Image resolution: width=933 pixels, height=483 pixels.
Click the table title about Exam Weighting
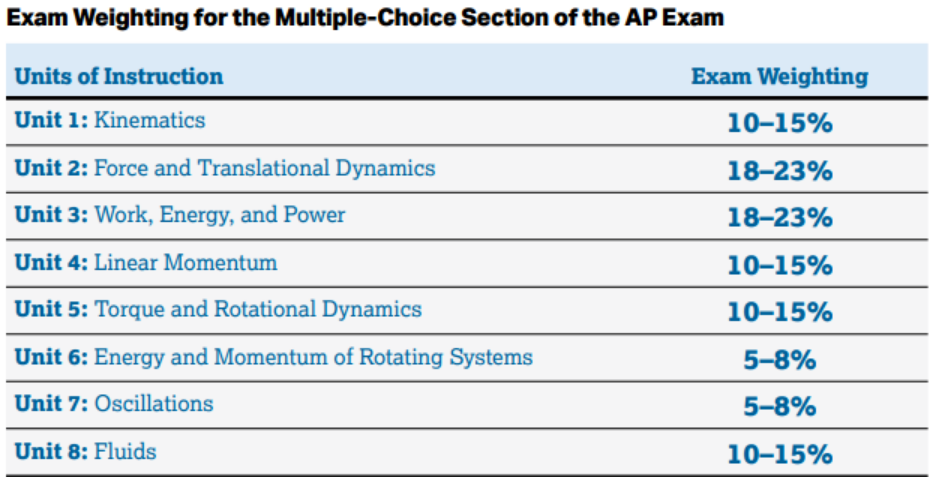click(364, 18)
